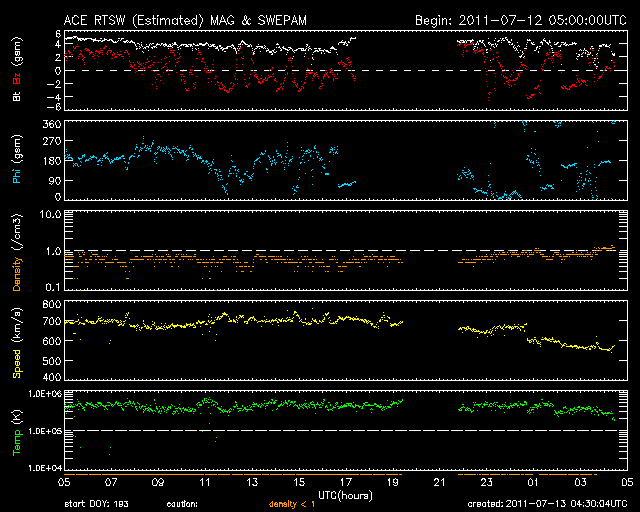Click the cyan Phi (gsm) axis label
The image size is (640, 512).
point(16,158)
